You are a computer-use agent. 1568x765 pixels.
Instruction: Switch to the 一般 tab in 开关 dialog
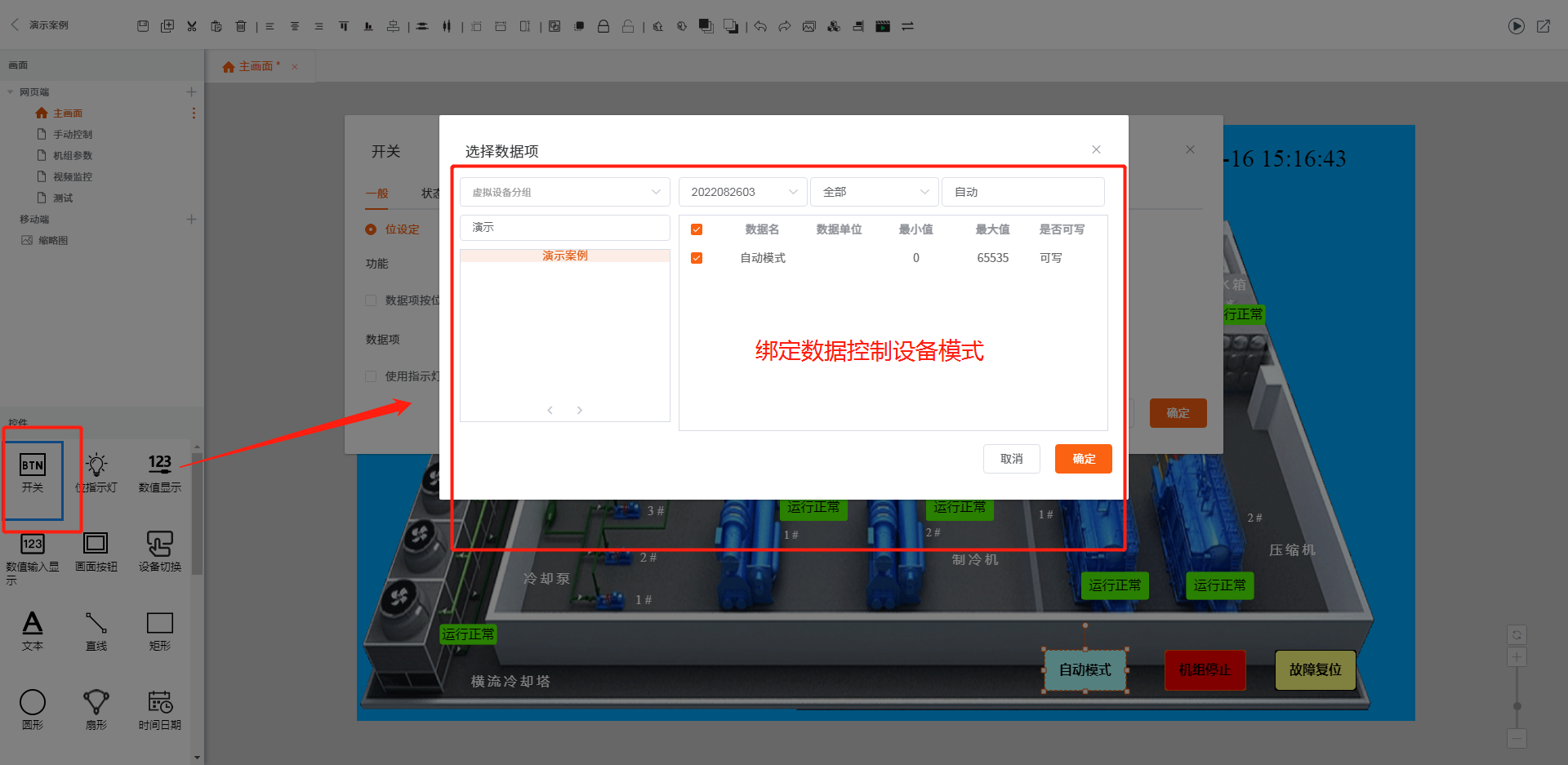pyautogui.click(x=377, y=193)
